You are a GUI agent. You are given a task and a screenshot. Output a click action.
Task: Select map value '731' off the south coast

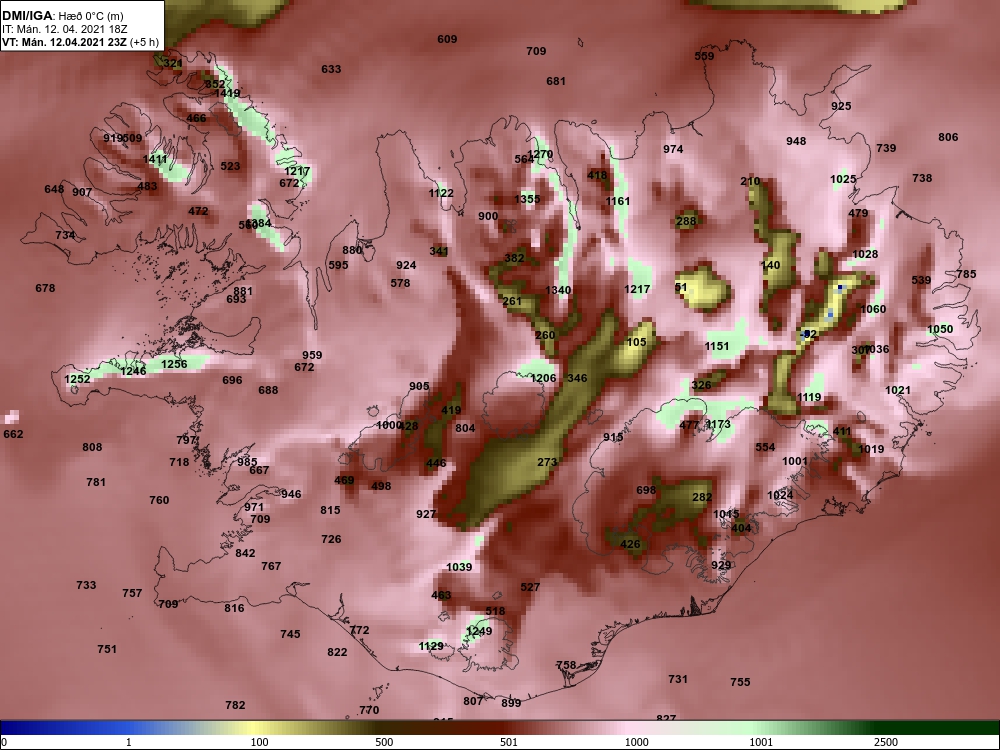[678, 679]
